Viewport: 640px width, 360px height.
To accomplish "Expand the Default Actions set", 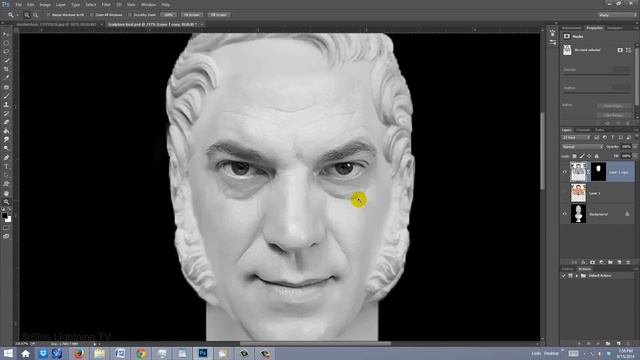I will 577,276.
